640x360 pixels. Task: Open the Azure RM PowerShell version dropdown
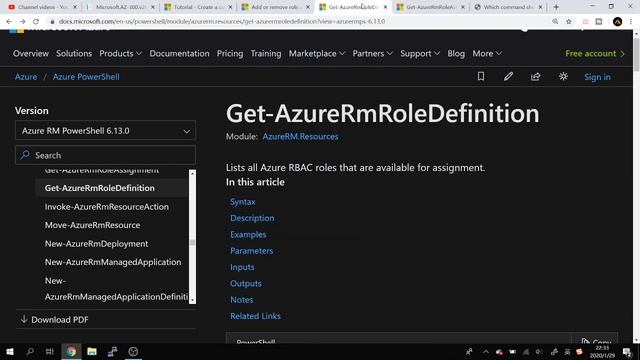105,131
